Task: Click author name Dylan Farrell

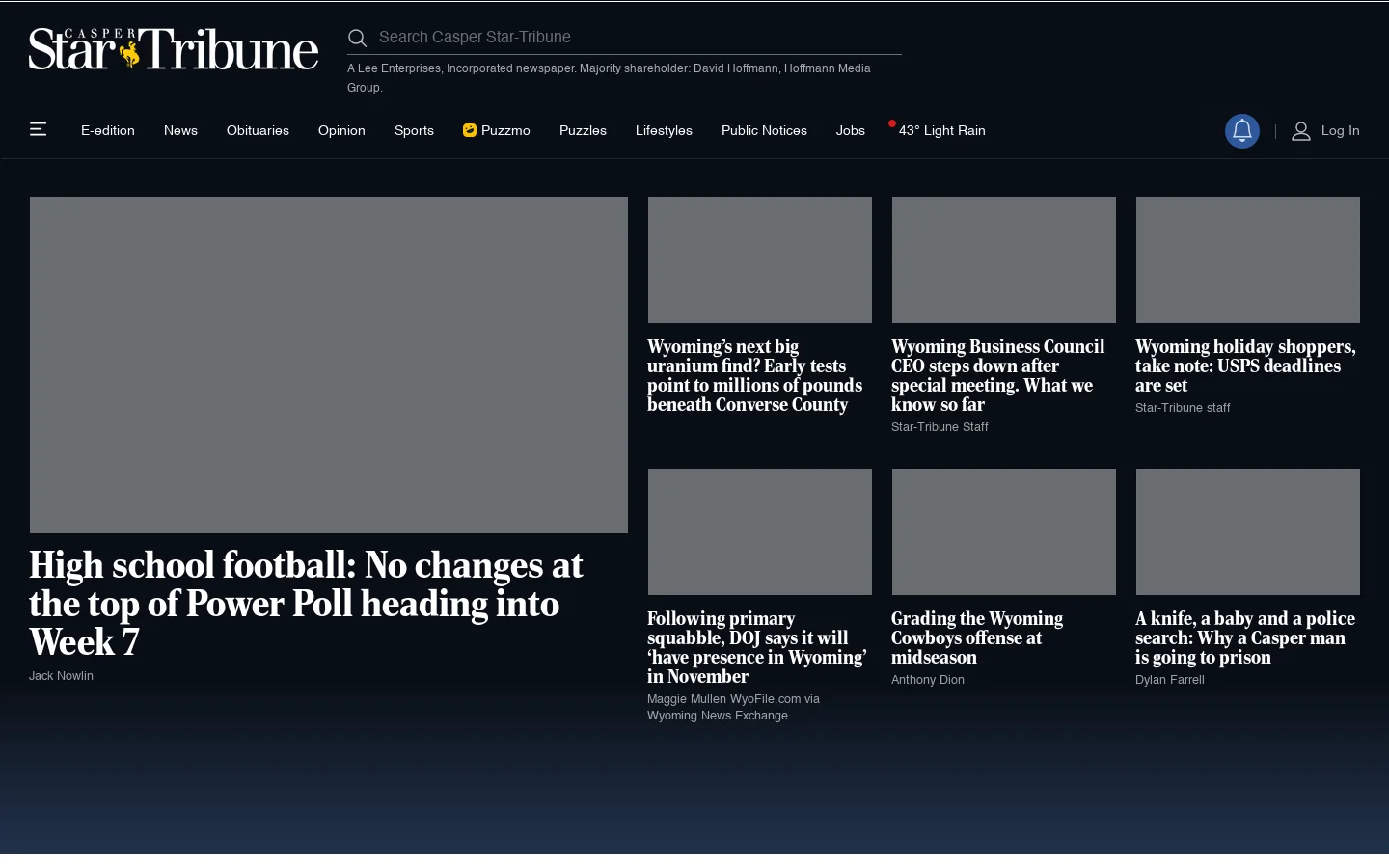Action: (x=1170, y=680)
